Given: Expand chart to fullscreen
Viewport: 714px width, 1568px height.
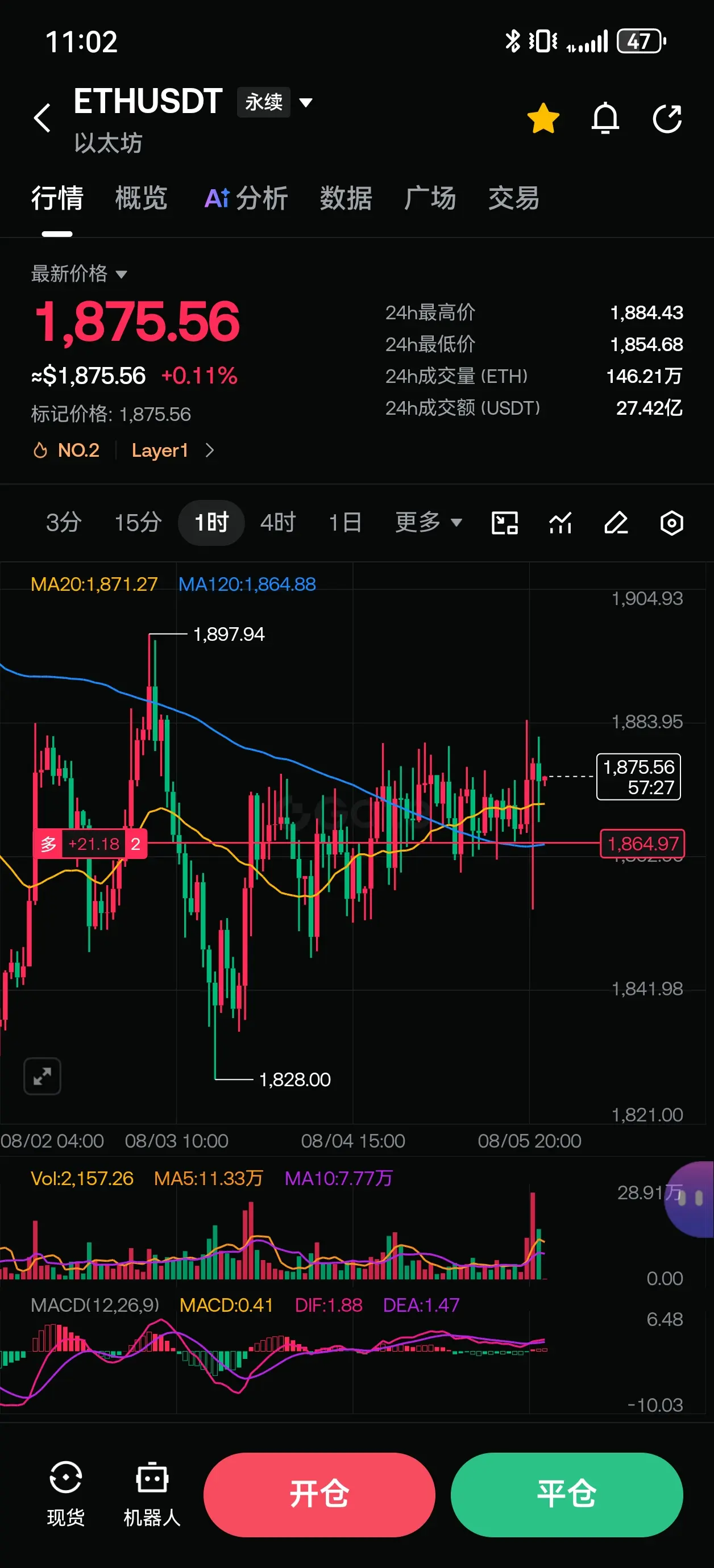Looking at the screenshot, I should click(42, 1076).
